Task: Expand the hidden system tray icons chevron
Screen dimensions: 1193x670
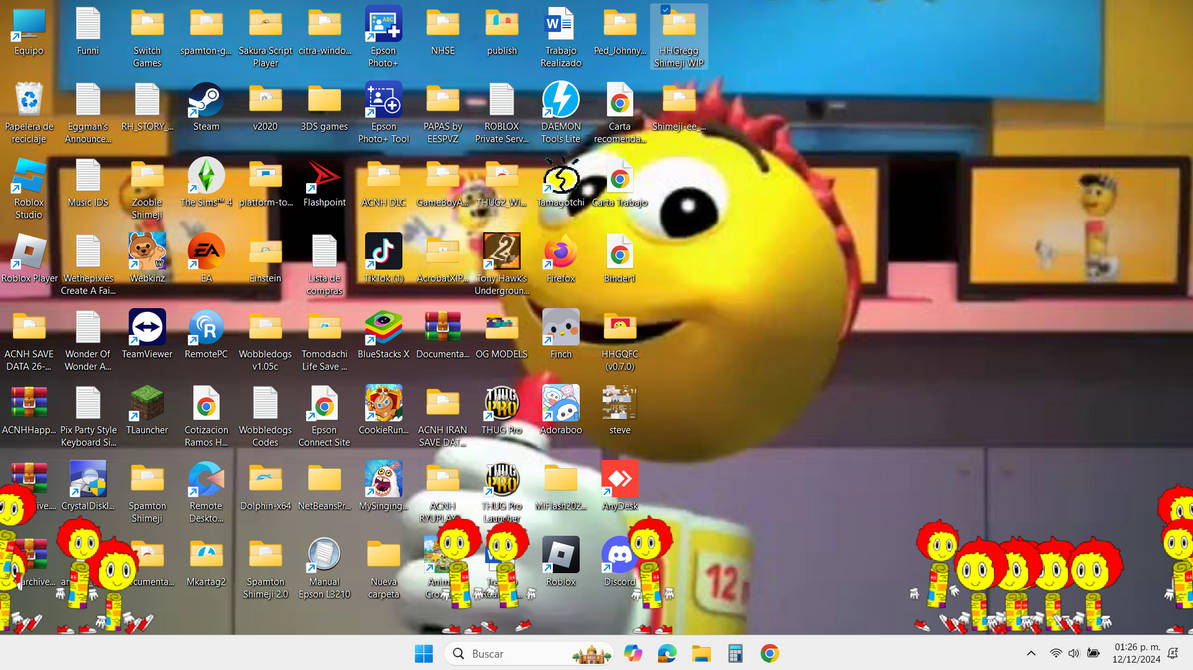Action: coord(1031,653)
